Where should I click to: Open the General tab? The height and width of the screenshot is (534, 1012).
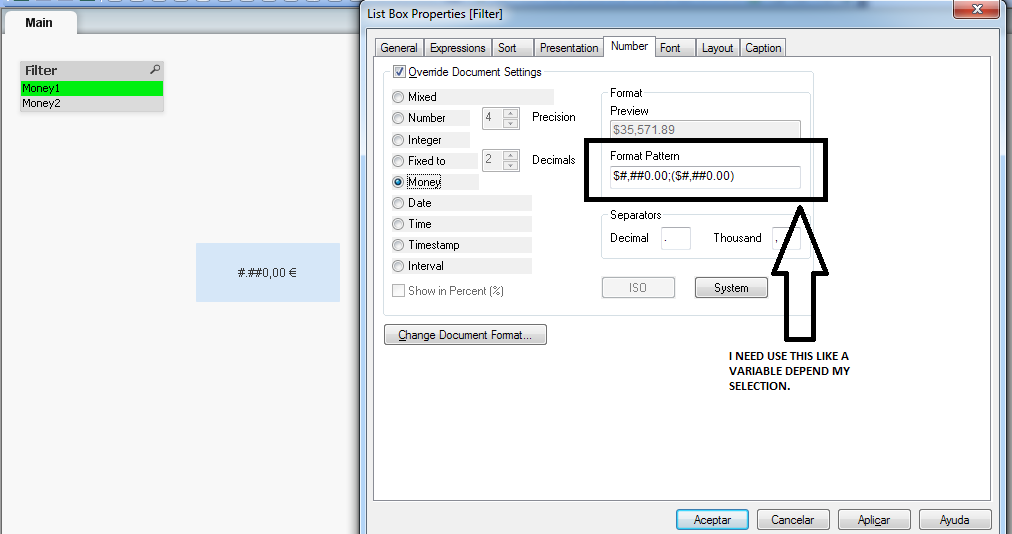click(399, 48)
